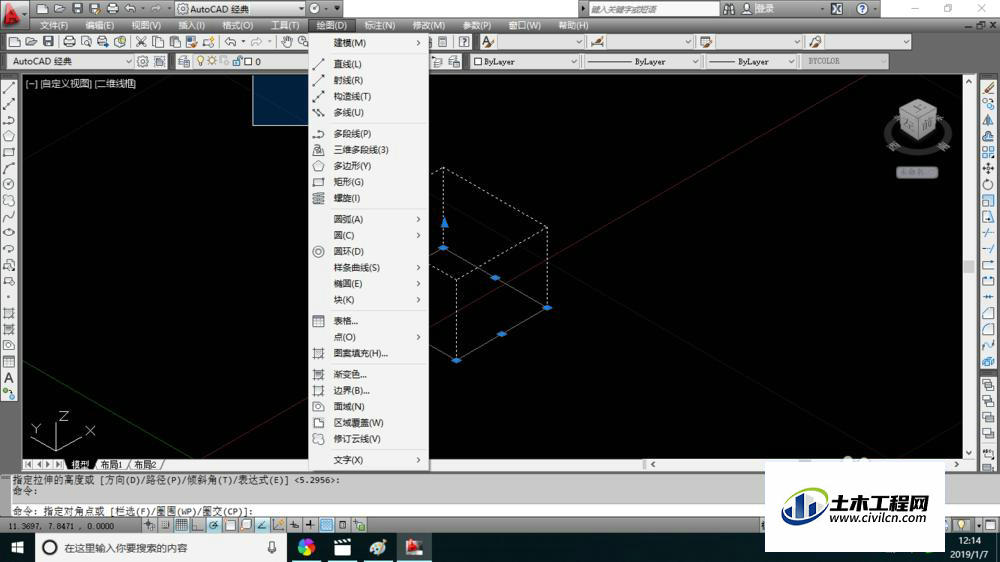Click Erase tool in right modify toolbar

tap(988, 88)
